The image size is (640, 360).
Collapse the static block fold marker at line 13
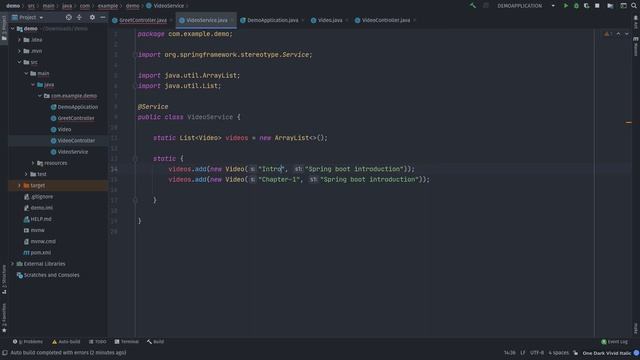(135, 158)
